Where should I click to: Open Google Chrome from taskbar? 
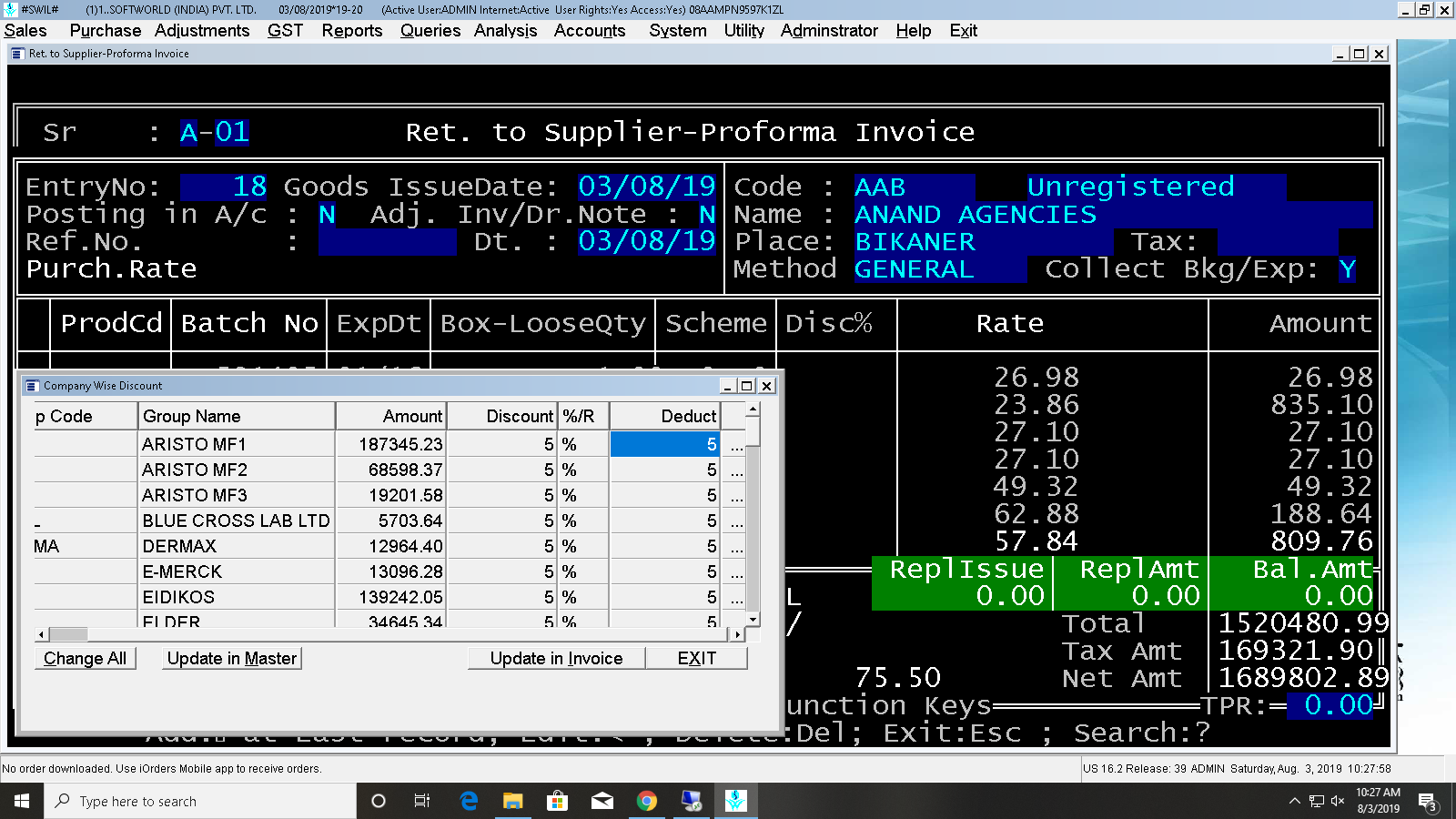(647, 801)
